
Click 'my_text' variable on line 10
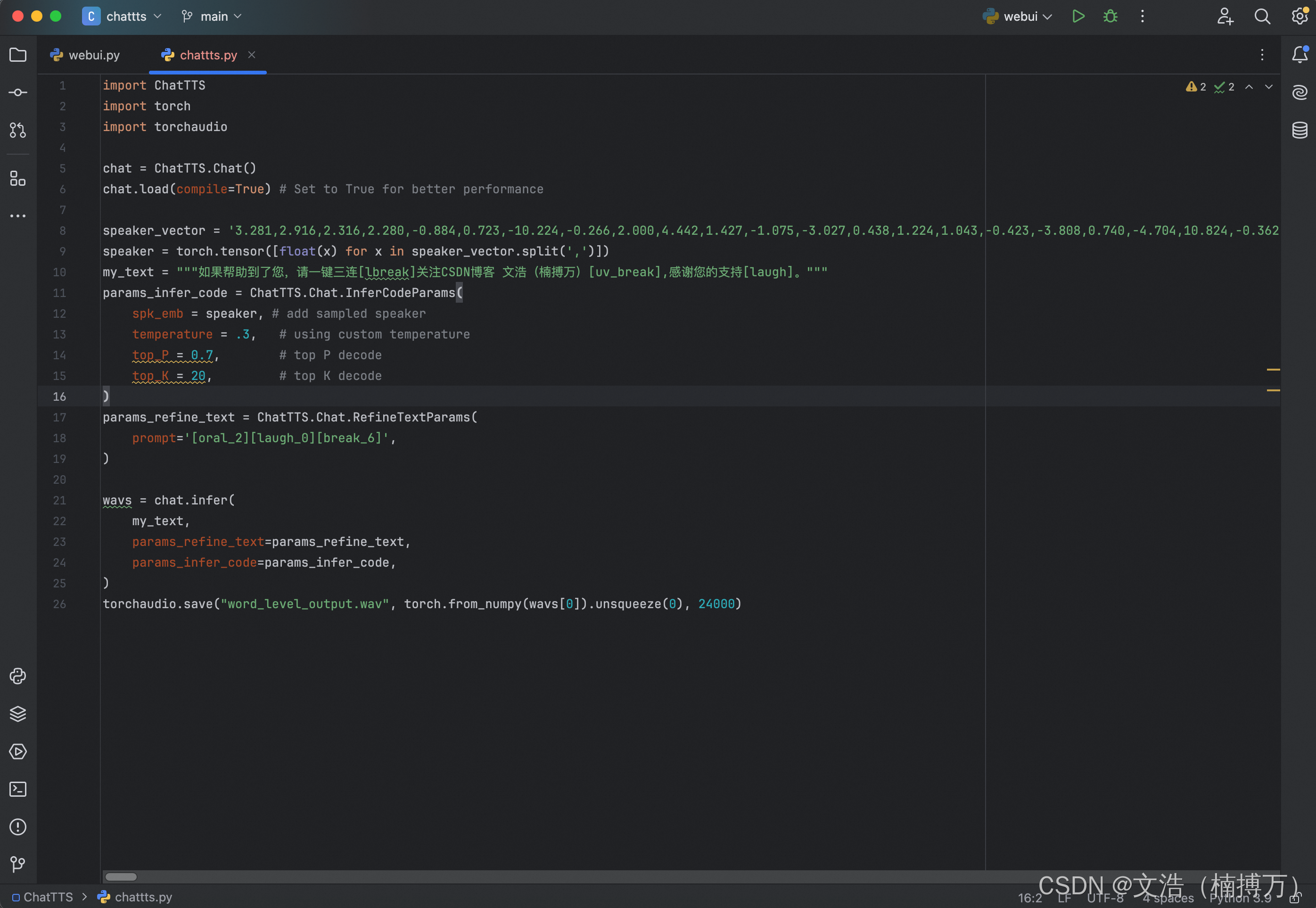click(129, 272)
